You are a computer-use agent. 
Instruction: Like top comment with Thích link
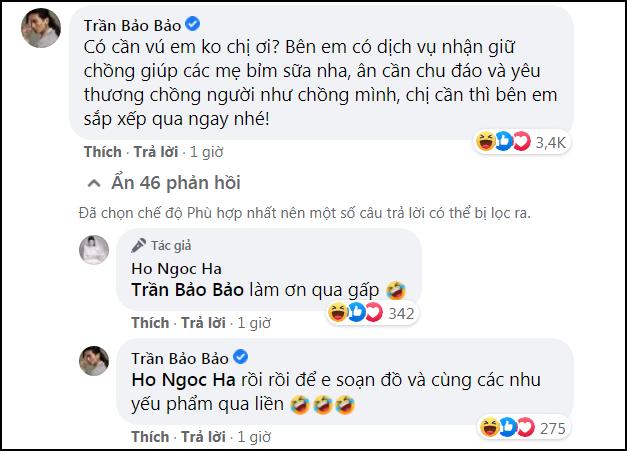(x=101, y=152)
